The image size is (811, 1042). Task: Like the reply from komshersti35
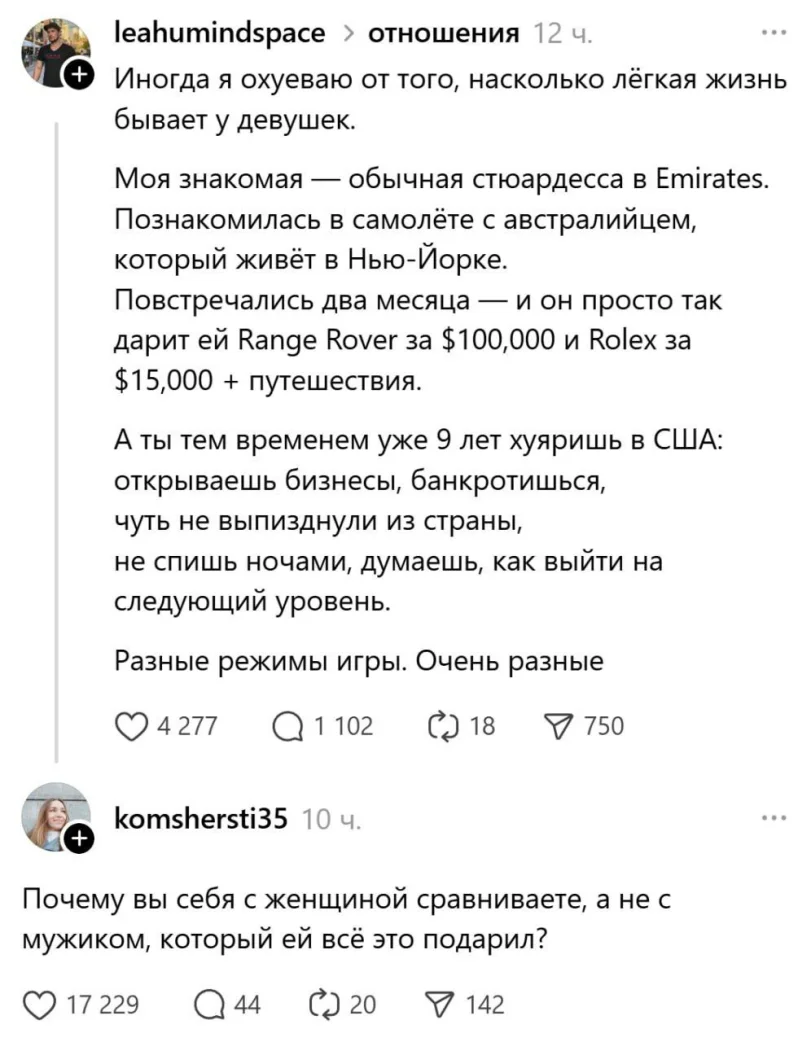pyautogui.click(x=38, y=1006)
